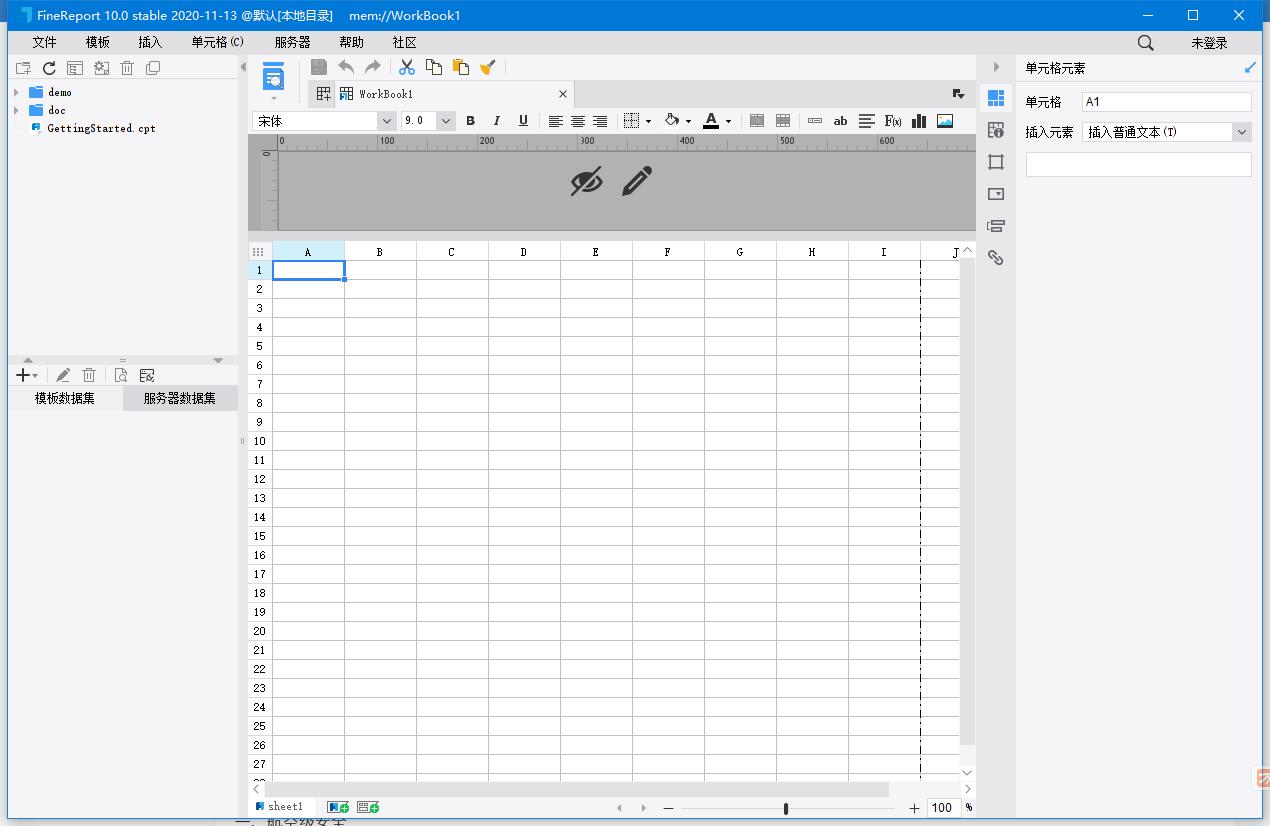
Task: Open the hyperlink panel in right sidebar
Action: pos(995,257)
